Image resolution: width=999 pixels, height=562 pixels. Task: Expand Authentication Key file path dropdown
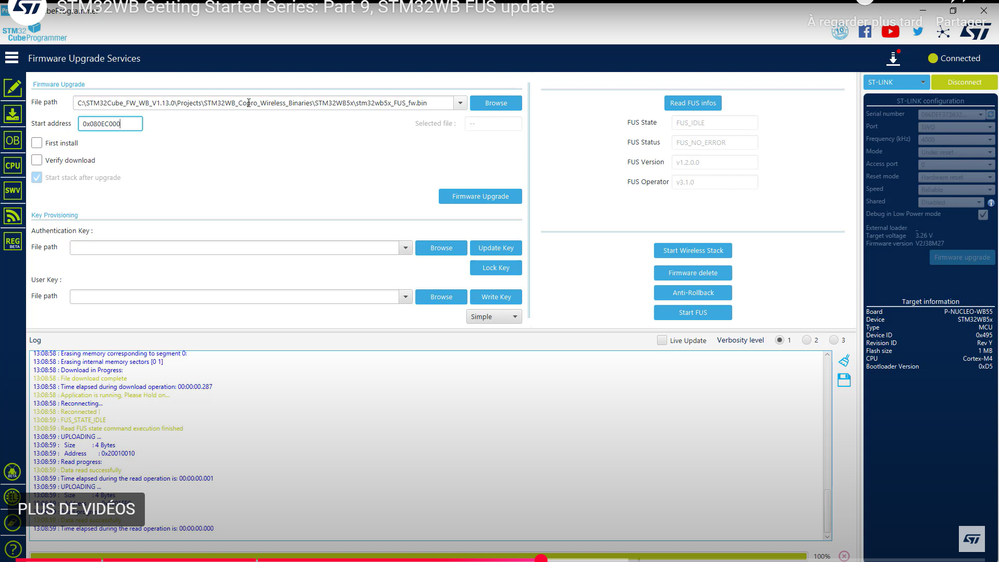[x=405, y=248]
